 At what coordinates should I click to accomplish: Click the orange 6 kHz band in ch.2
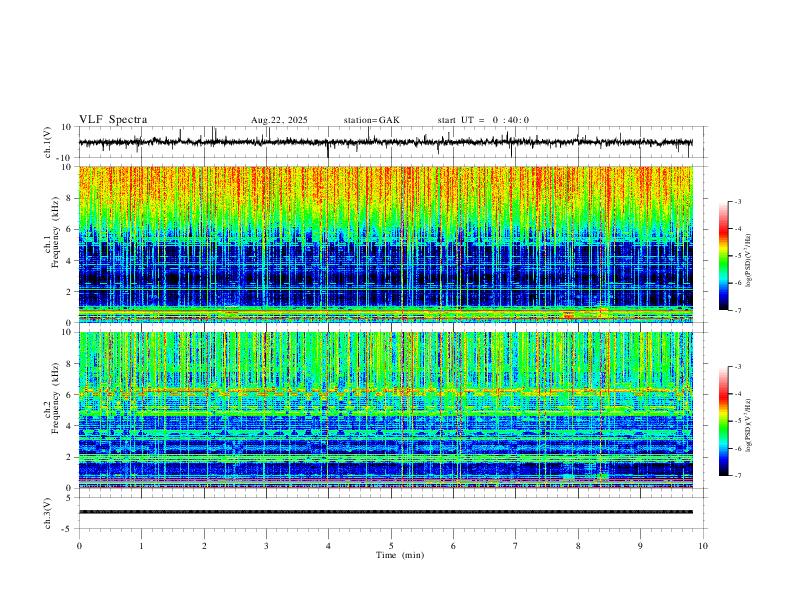pos(386,391)
